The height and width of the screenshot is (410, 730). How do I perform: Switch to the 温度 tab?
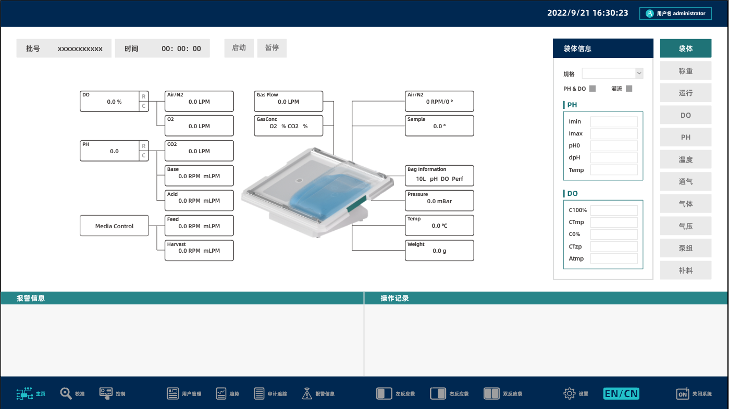(685, 159)
